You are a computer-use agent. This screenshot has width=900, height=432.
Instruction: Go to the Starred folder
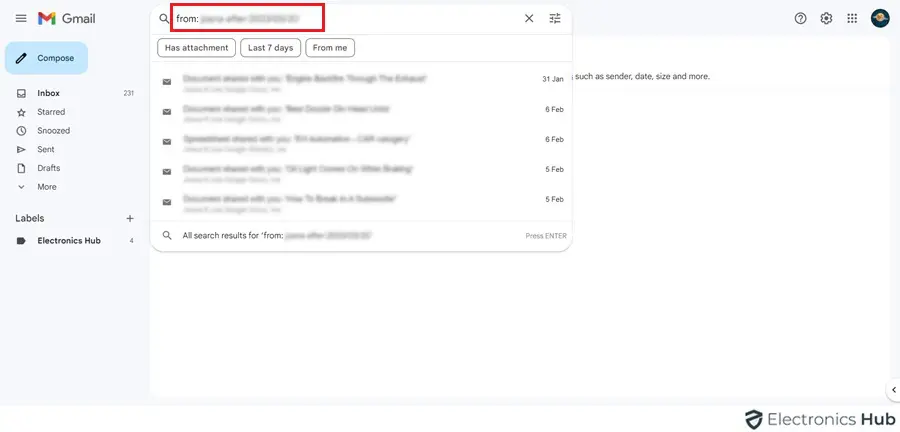pos(51,112)
